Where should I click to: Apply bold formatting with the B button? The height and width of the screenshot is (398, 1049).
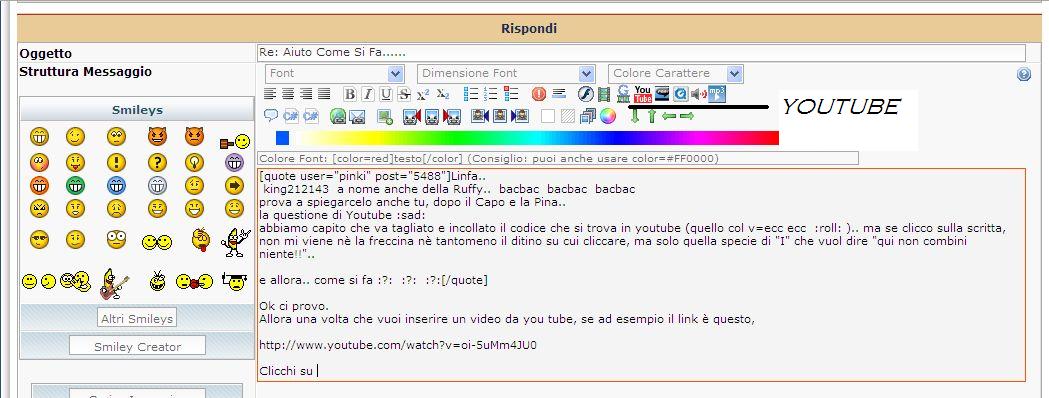350,94
